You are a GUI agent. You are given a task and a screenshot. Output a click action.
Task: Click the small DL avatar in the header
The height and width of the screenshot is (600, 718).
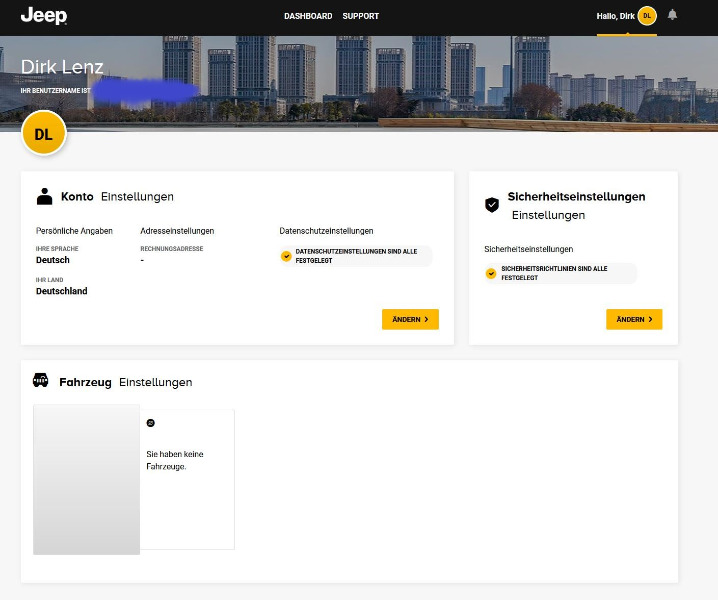click(647, 16)
